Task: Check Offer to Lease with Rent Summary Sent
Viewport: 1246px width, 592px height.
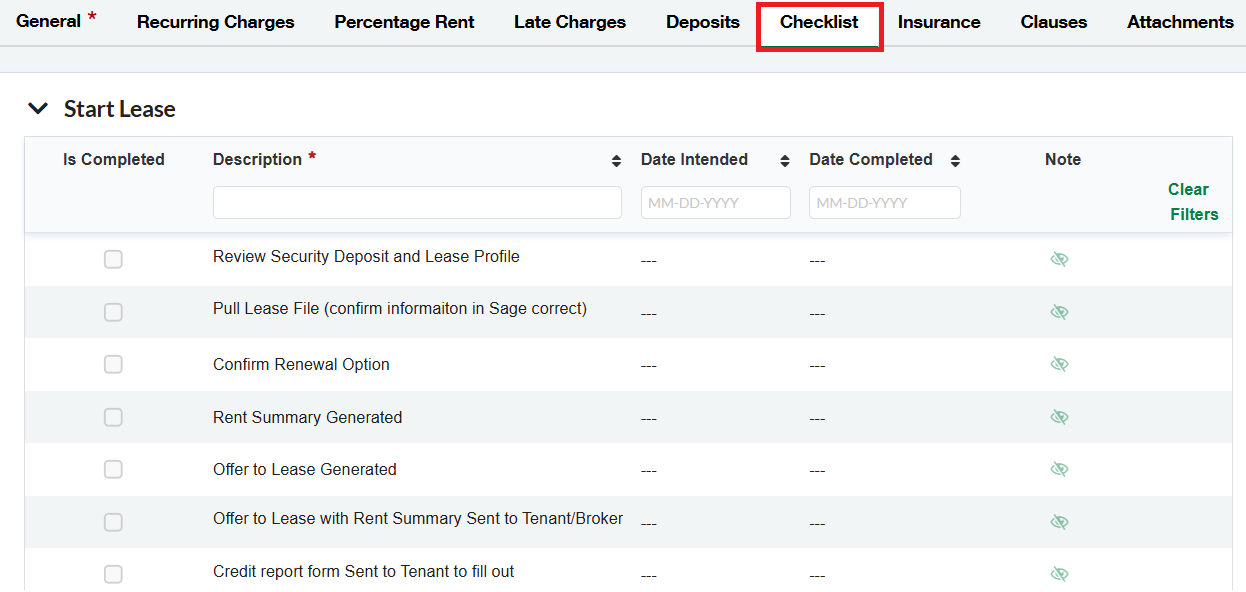Action: [x=113, y=522]
